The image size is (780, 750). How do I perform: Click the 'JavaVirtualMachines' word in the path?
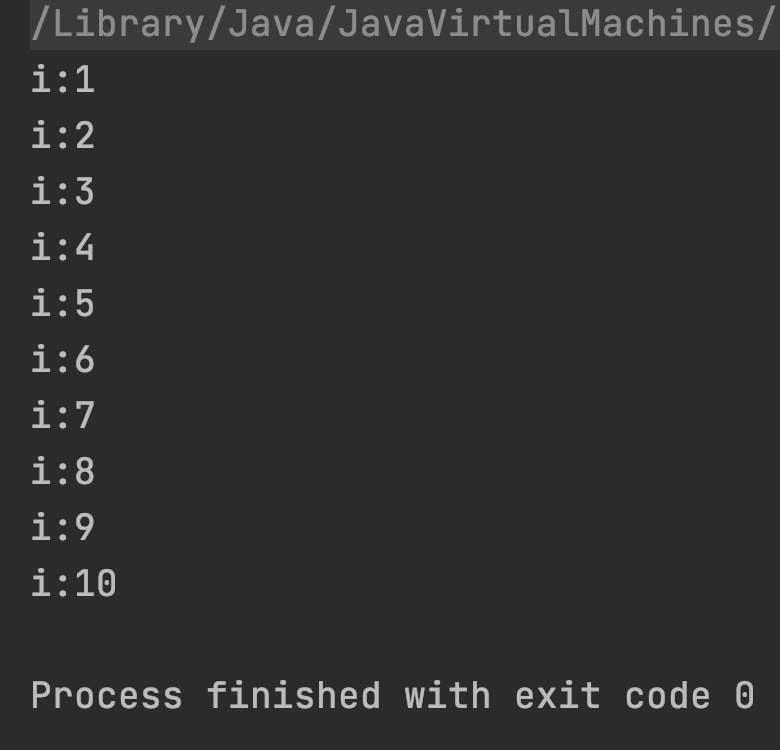click(x=548, y=23)
